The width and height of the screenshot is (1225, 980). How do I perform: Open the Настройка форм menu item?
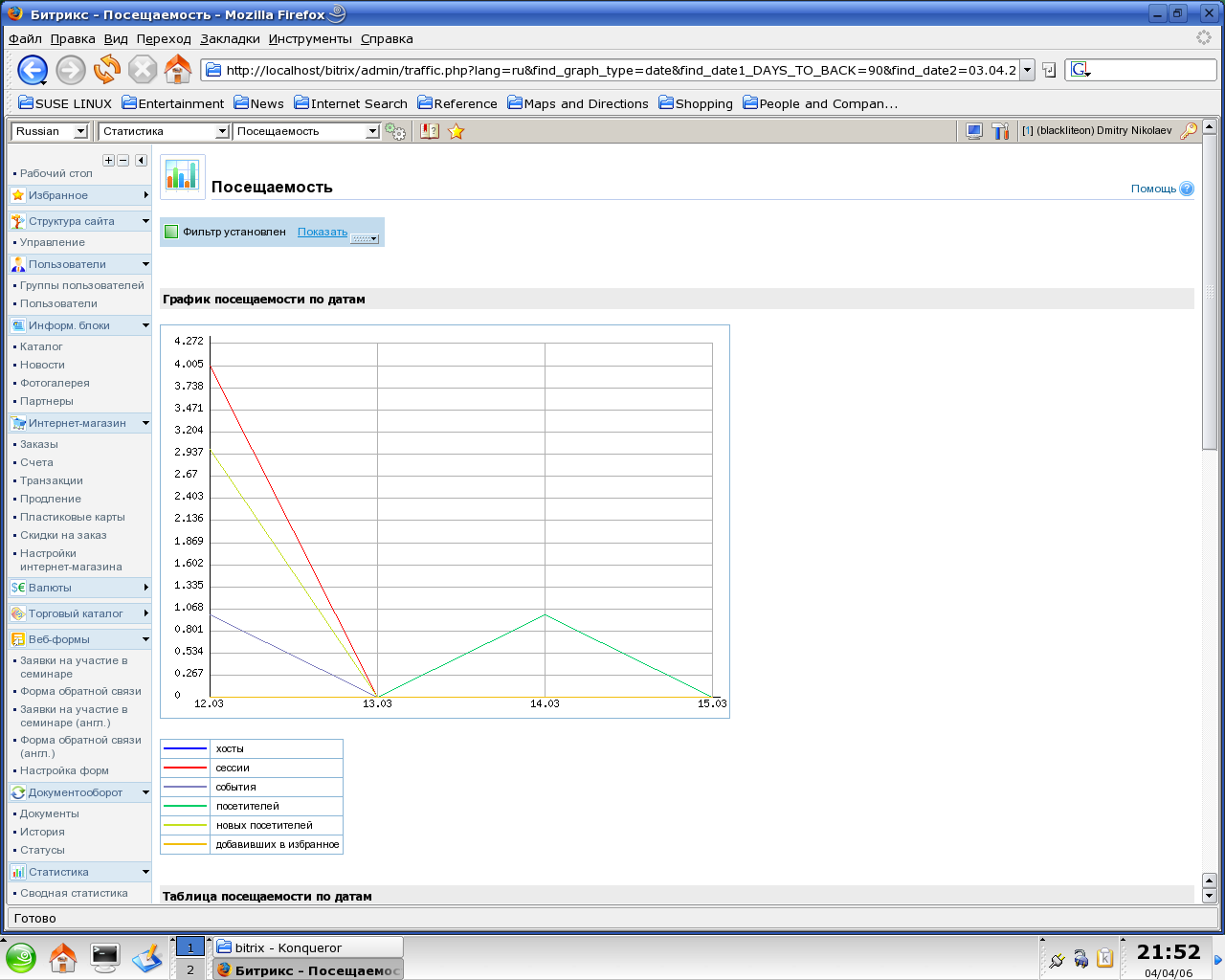[x=65, y=770]
